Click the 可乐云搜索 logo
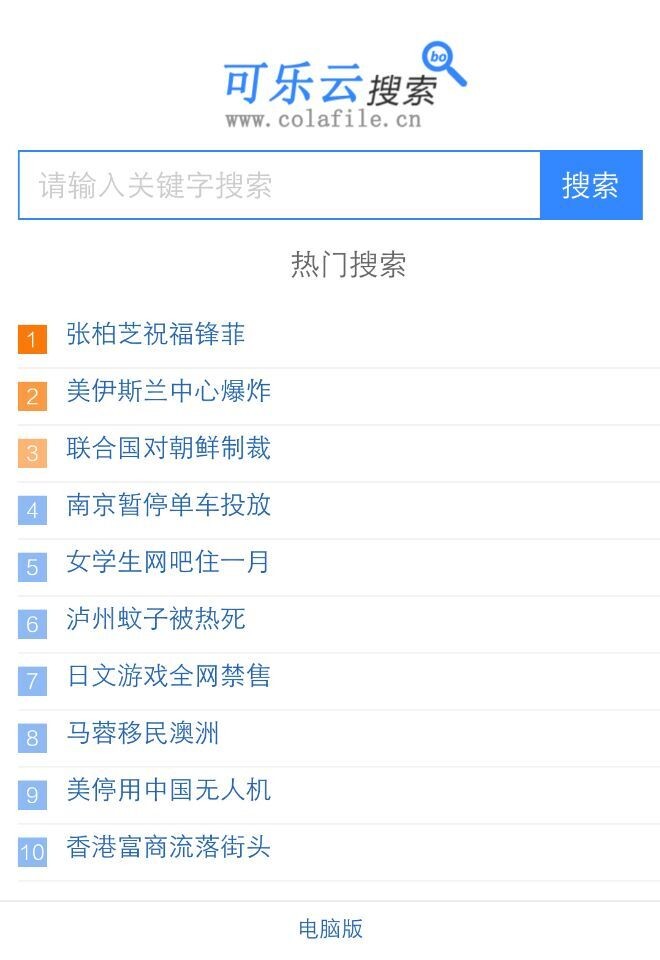This screenshot has height=960, width=660. click(x=330, y=88)
